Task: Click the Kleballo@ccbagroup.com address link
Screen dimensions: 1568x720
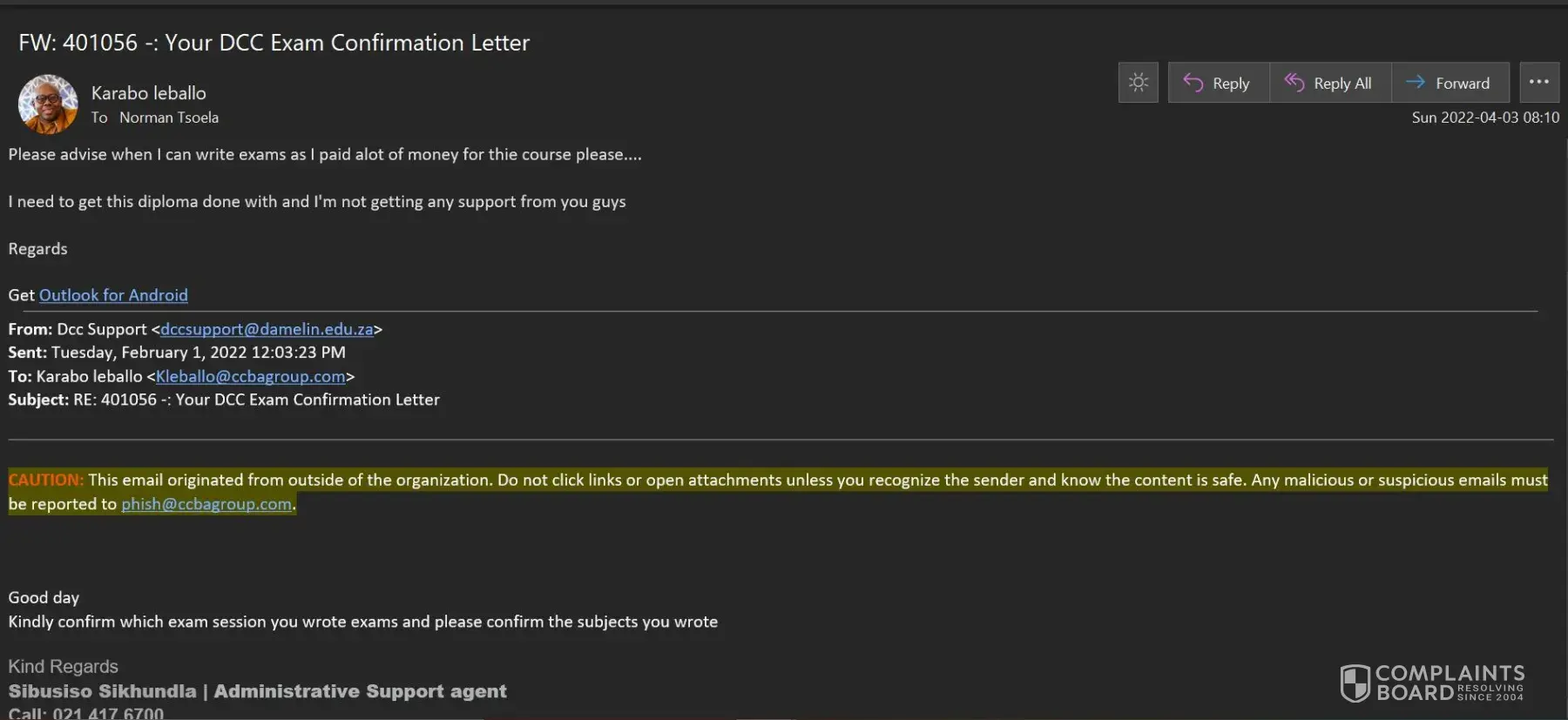Action: 250,376
